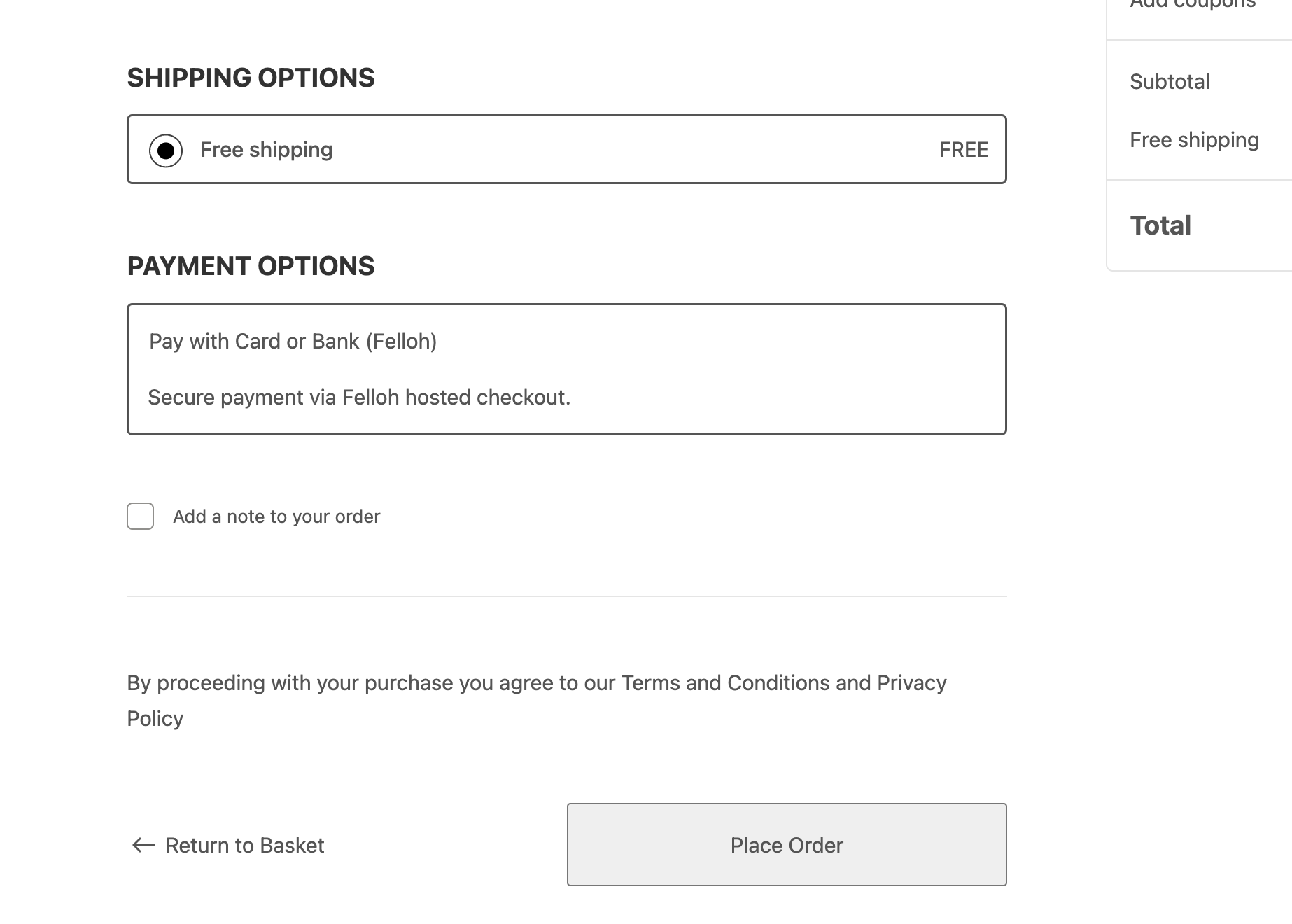This screenshot has height=924, width=1292.
Task: Click the bold Total label in summary
Action: pyautogui.click(x=1160, y=225)
